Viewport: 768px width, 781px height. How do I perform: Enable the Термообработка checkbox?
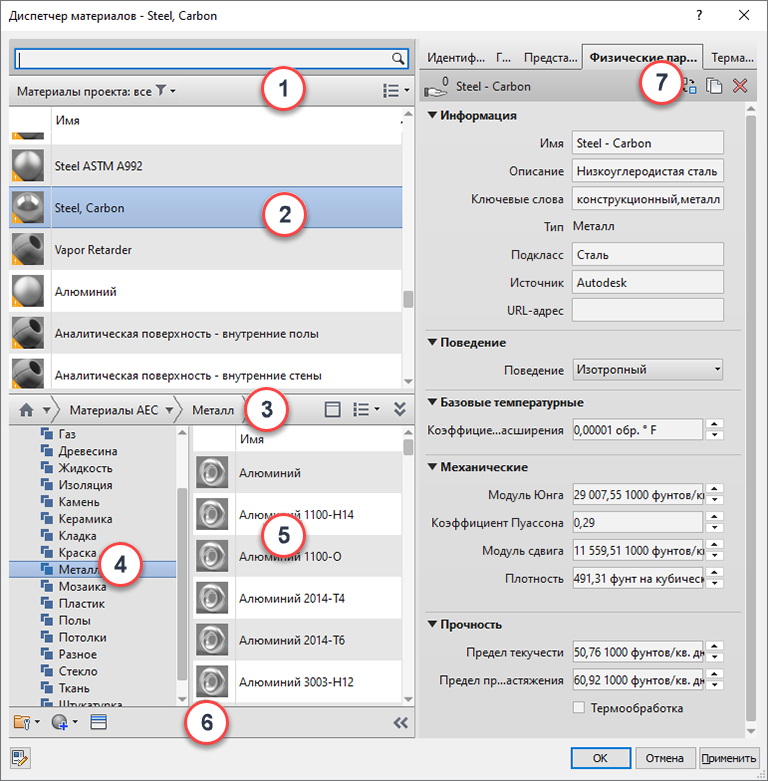click(579, 708)
